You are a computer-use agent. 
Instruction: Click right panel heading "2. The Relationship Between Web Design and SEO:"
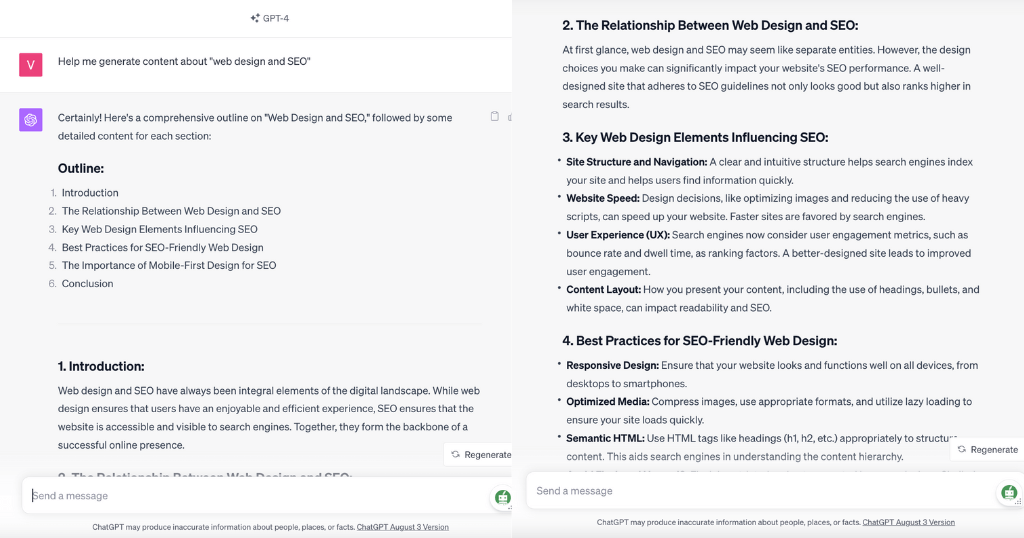(x=711, y=25)
